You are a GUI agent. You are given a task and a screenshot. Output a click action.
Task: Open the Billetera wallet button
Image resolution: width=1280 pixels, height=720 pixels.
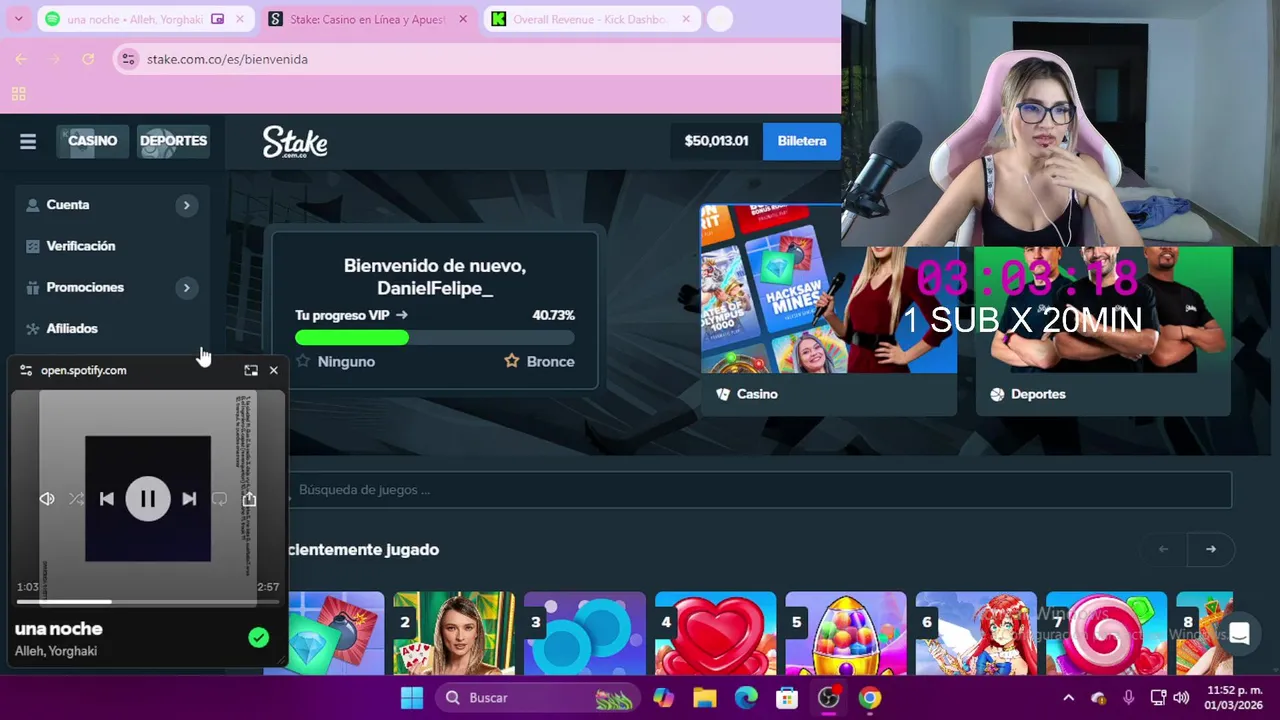[x=802, y=141]
